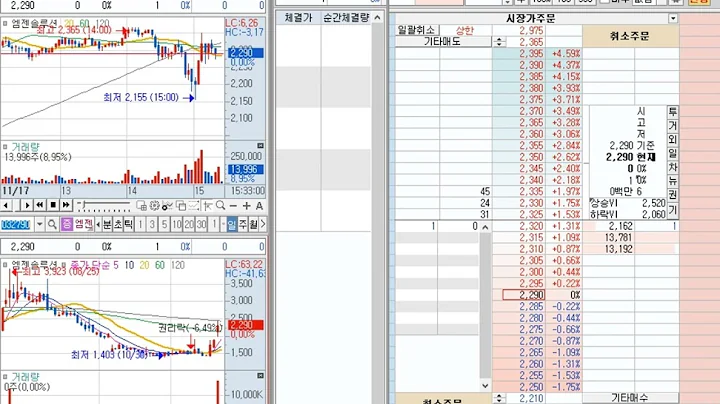
Task: Stop the chart replay
Action: point(53,205)
